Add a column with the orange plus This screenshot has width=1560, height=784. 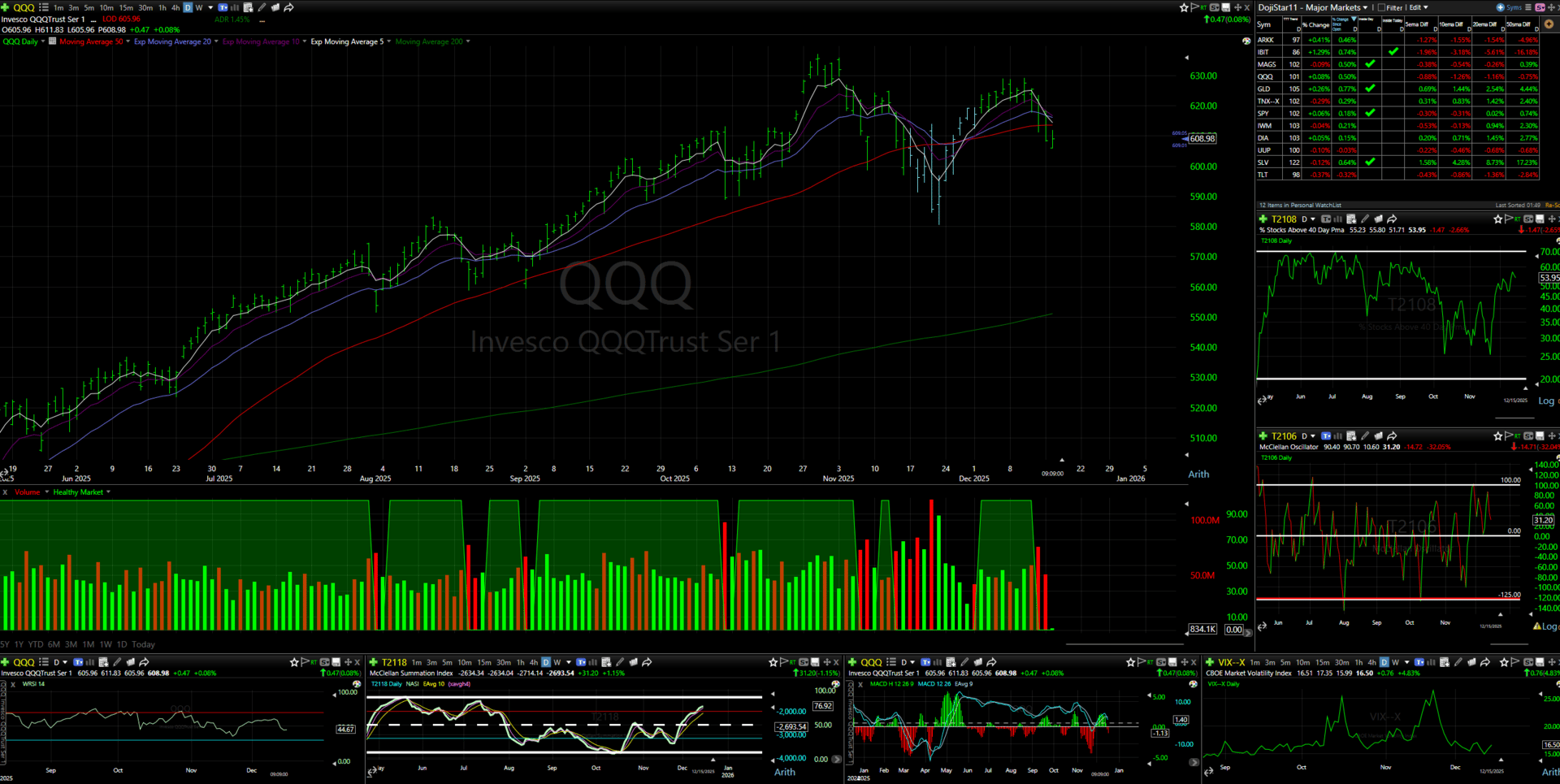(x=1549, y=24)
